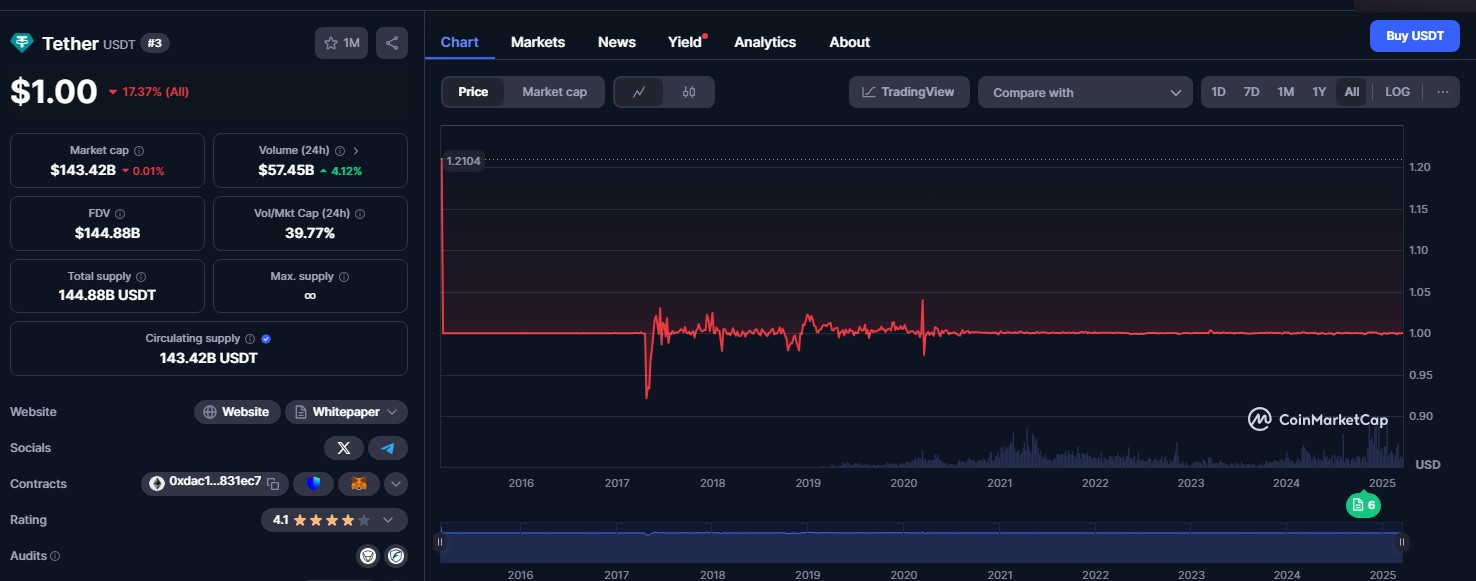The image size is (1476, 581).
Task: Open chart more options ellipsis menu
Action: 1442,92
